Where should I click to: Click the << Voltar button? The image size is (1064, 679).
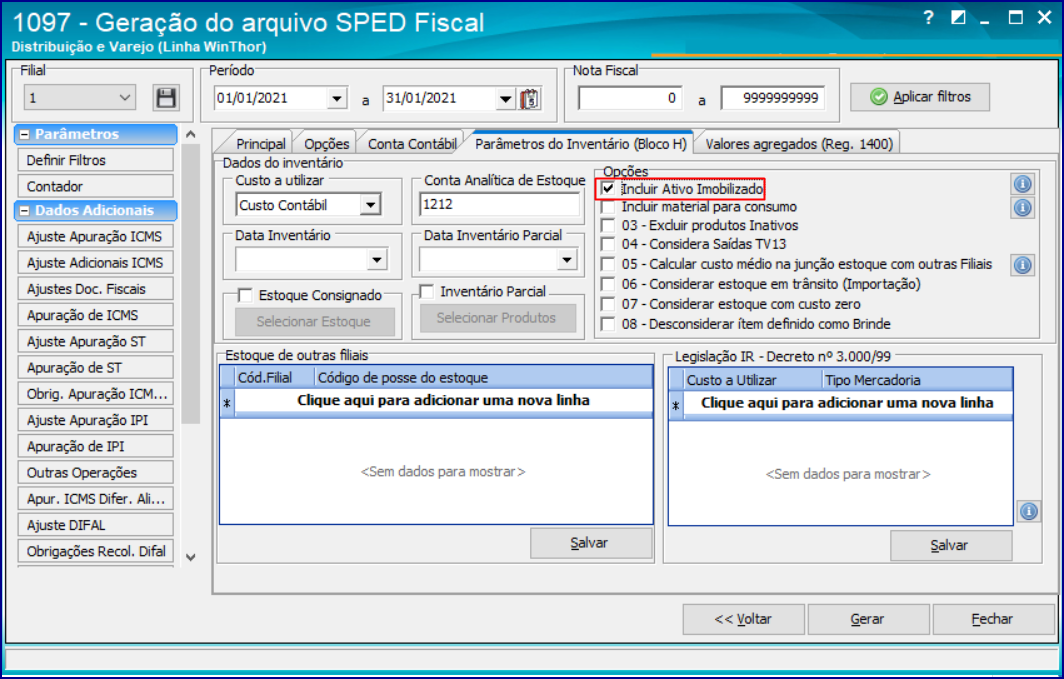743,619
